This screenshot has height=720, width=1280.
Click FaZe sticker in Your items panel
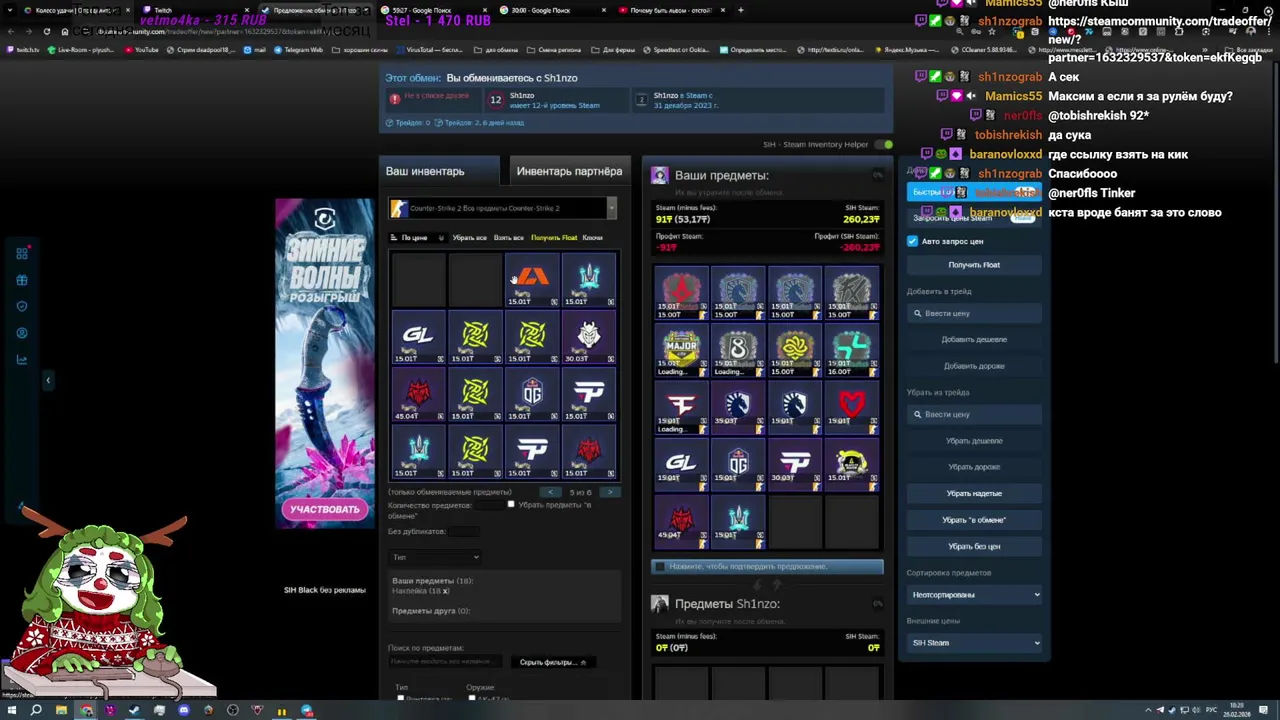[x=681, y=409]
